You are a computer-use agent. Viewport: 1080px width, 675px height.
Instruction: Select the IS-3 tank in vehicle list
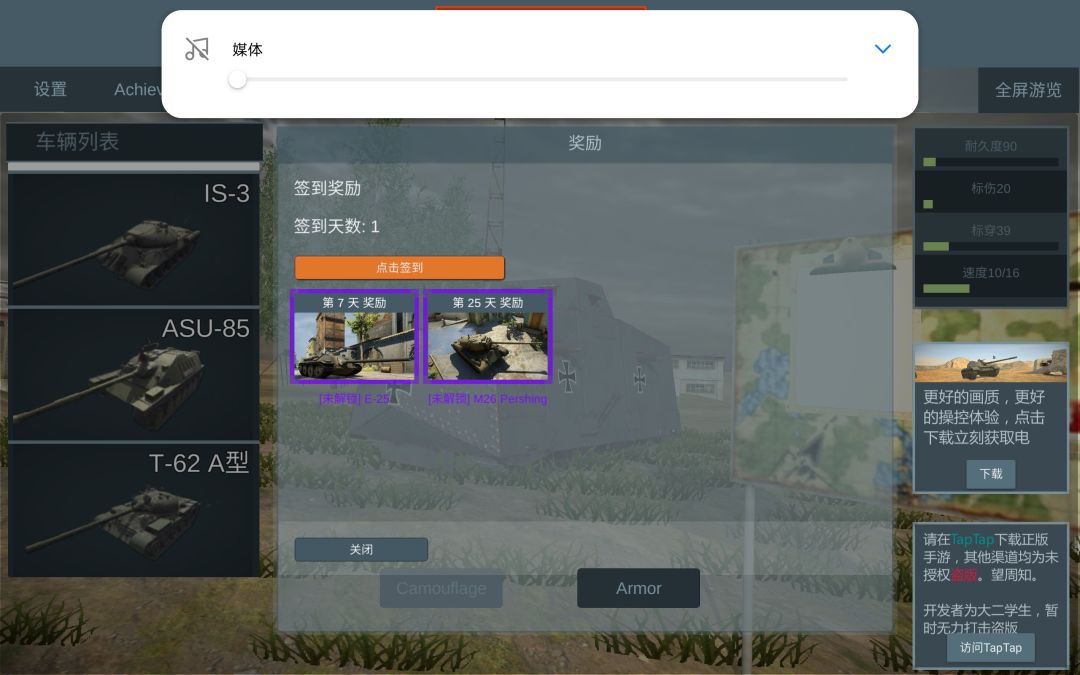tap(134, 239)
